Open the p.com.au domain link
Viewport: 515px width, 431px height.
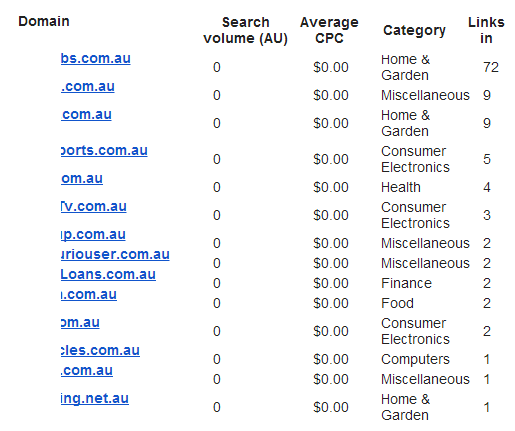93,234
